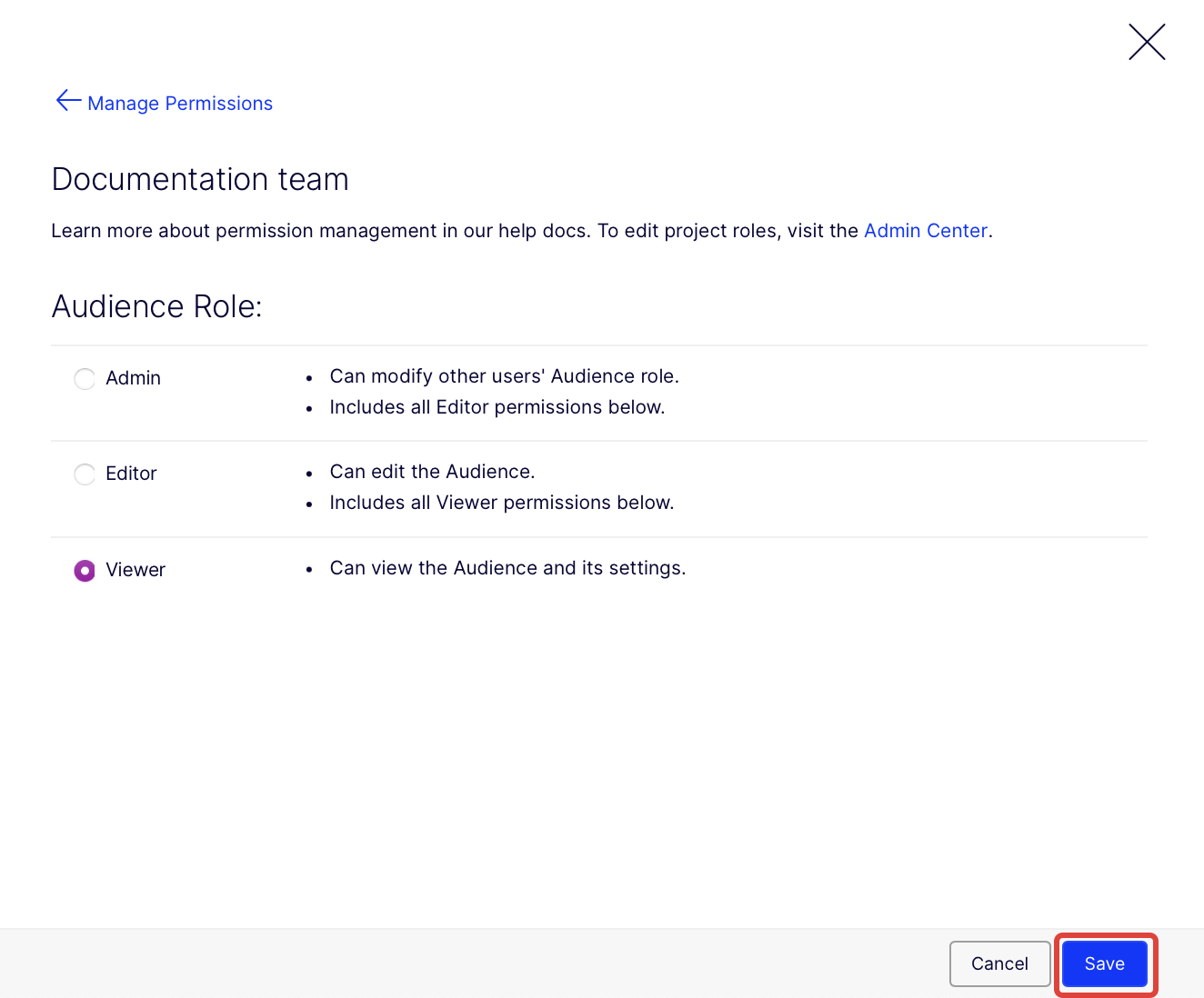Click the back arrow icon beside Manage Permissions
Screen dimensions: 1204x998
68,101
